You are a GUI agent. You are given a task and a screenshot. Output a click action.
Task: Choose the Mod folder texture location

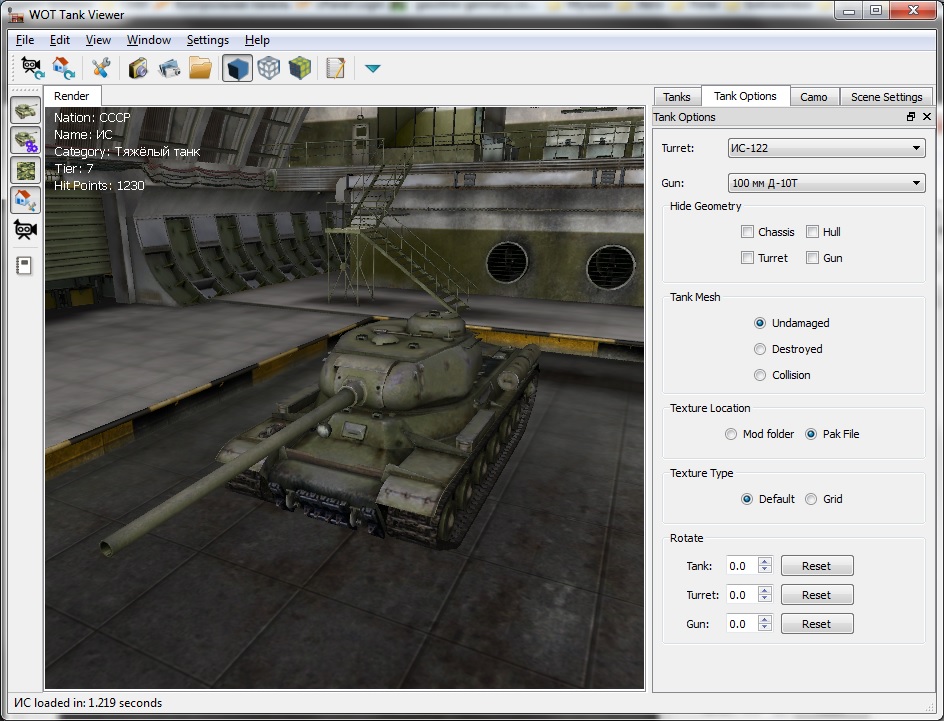point(731,434)
